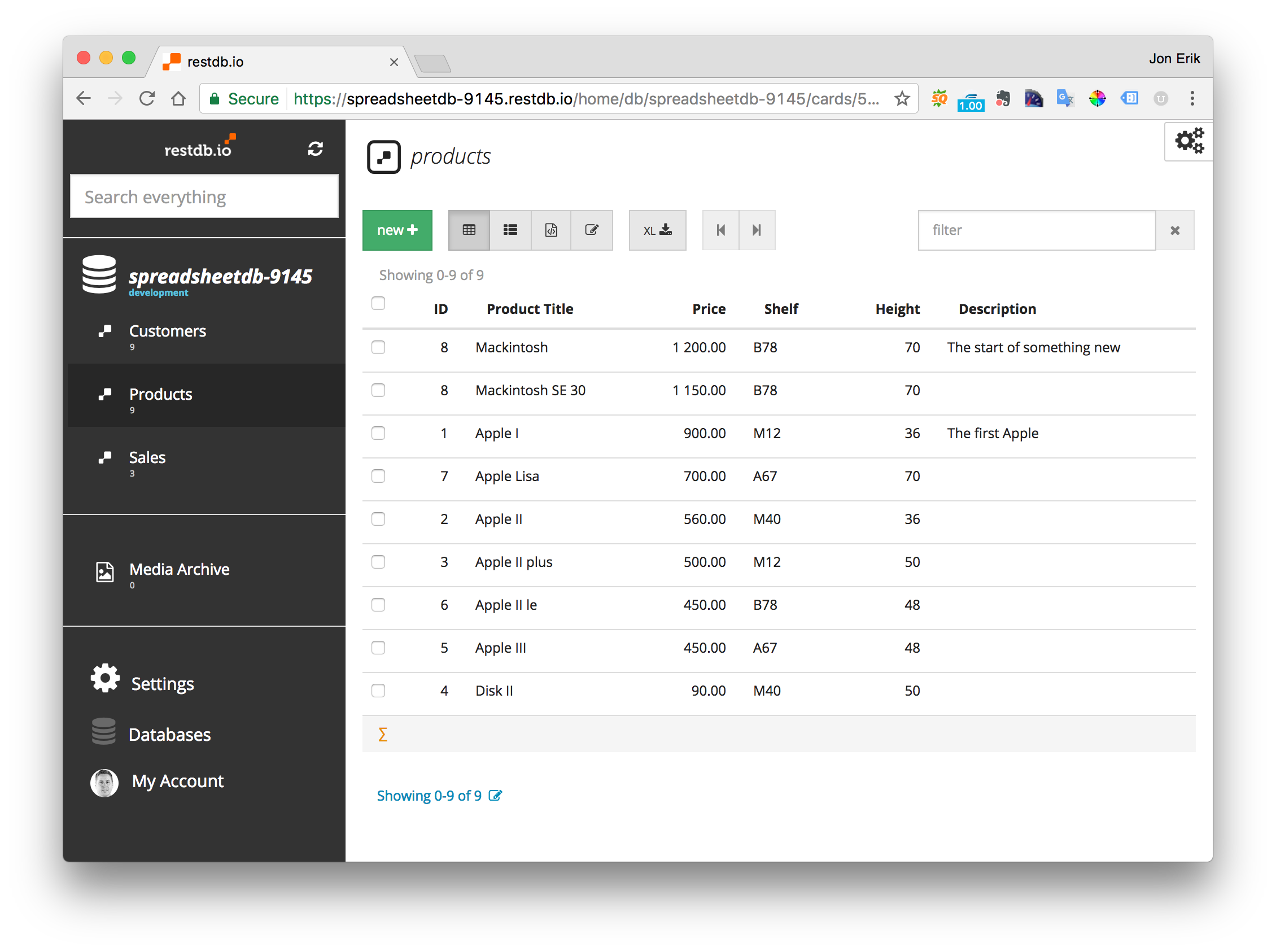Toggle the select-all checkbox in table header

point(378,303)
